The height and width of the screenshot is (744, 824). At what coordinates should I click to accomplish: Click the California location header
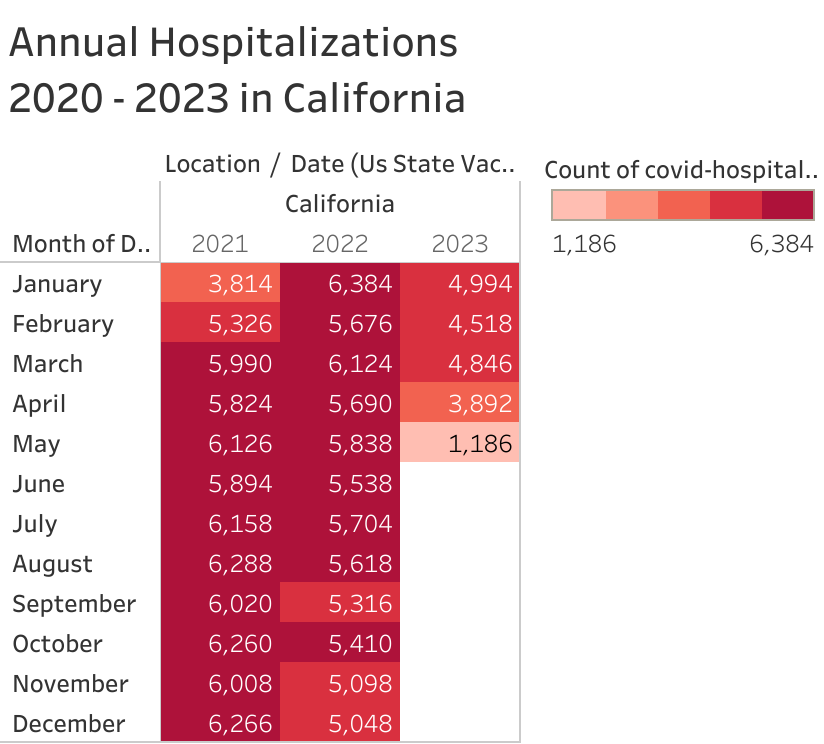click(340, 204)
